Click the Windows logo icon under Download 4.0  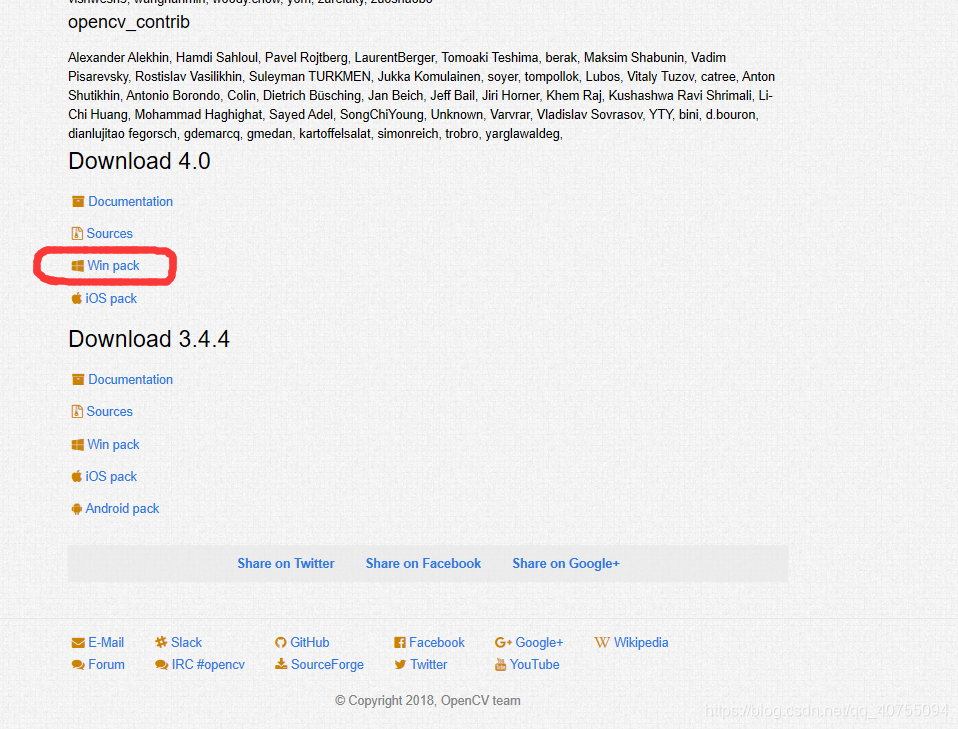point(78,266)
